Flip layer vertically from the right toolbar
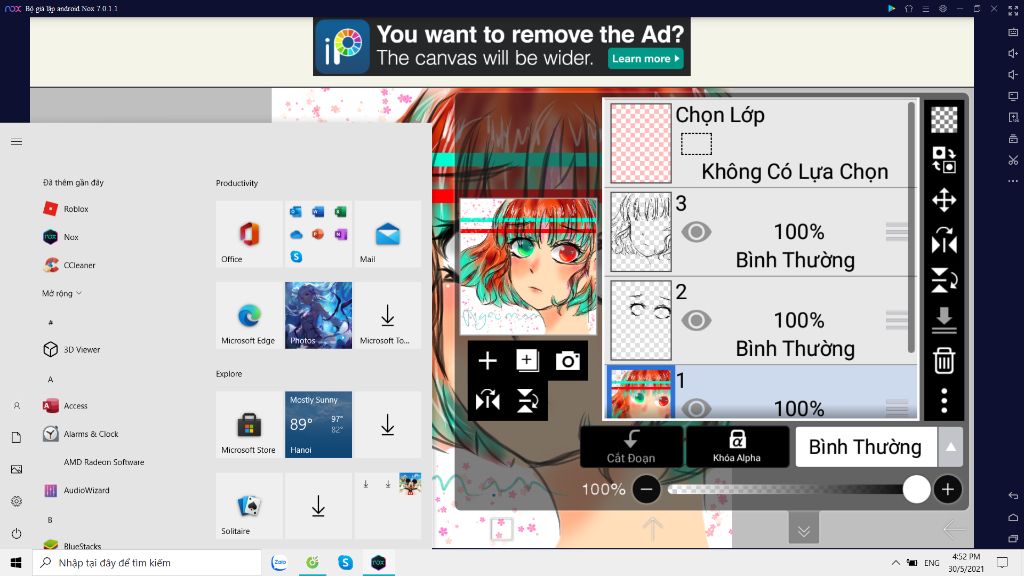Viewport: 1024px width, 576px height. tap(944, 280)
